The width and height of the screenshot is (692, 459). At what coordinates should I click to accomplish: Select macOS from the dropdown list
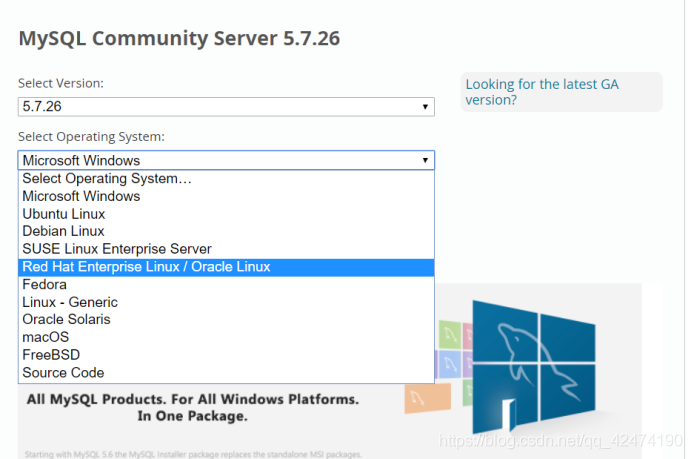coord(226,337)
